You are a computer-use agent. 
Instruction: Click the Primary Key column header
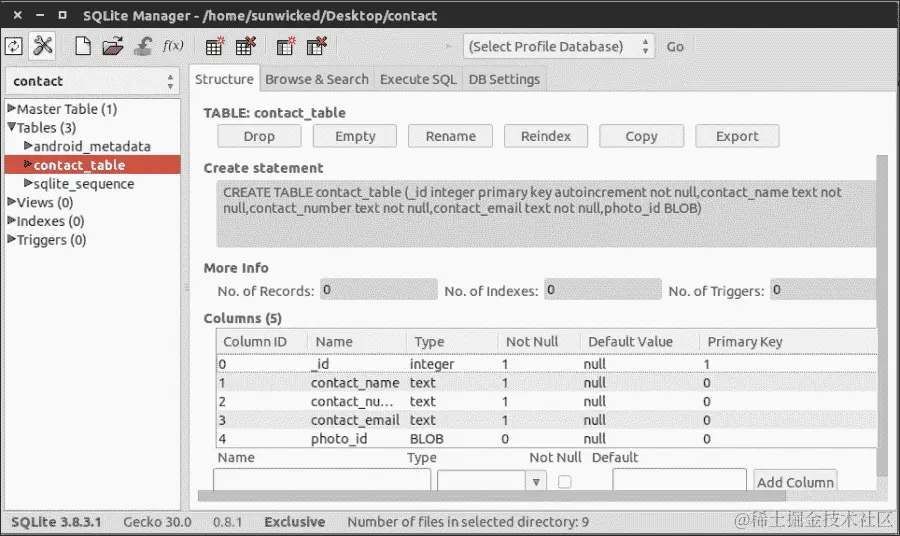[788, 341]
